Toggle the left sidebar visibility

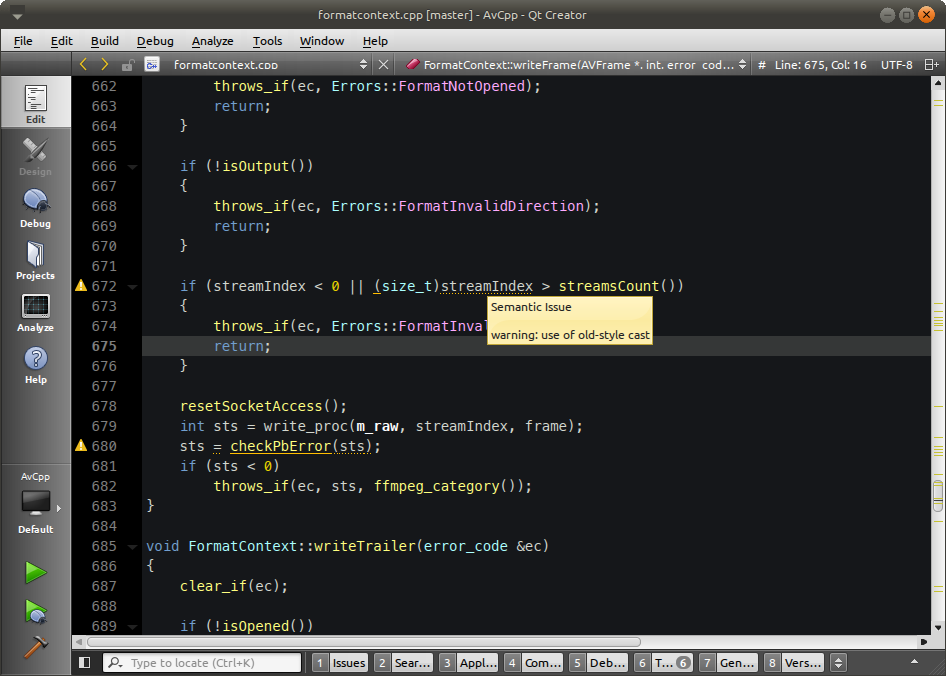[x=84, y=663]
